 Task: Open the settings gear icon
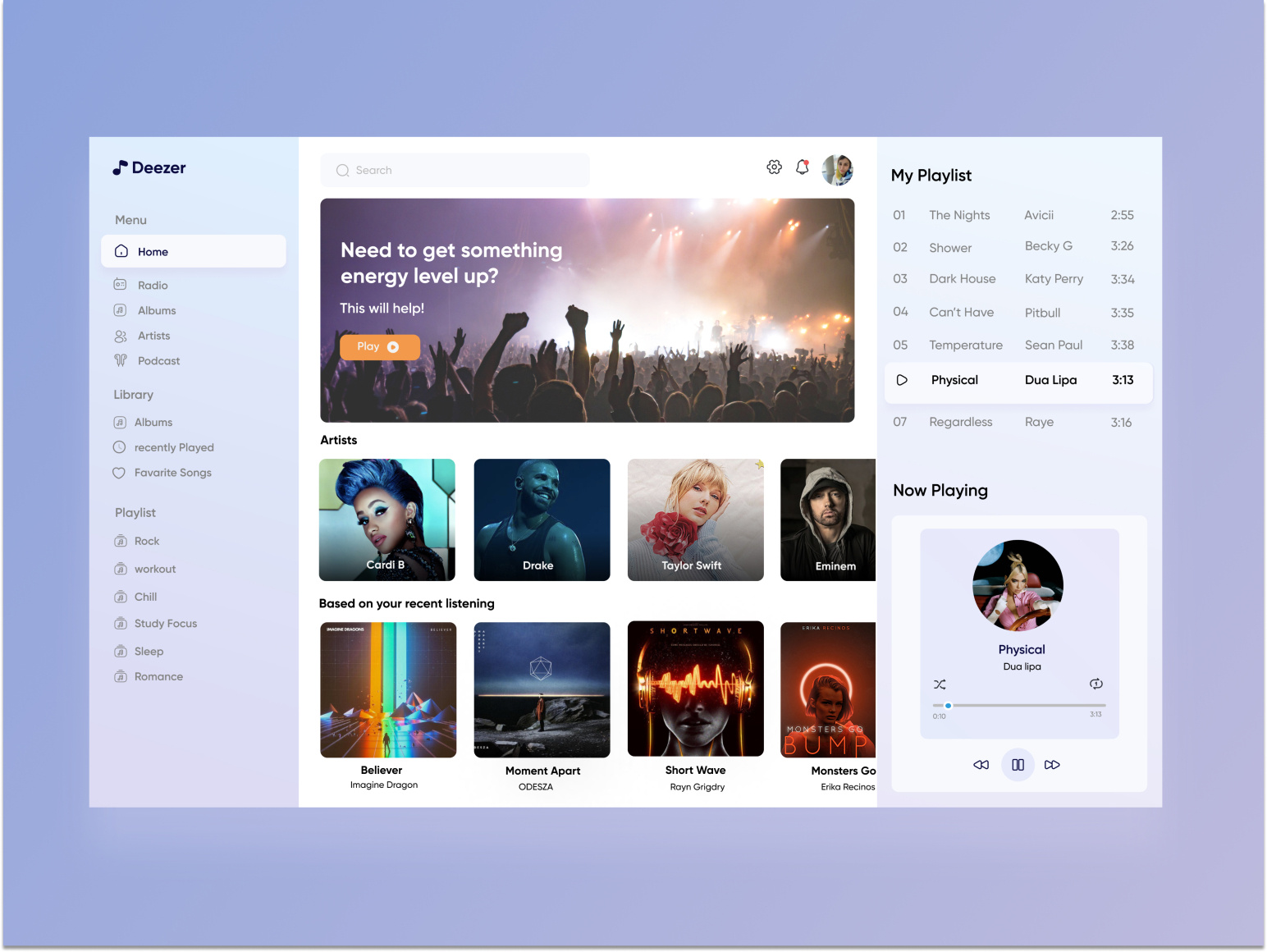[773, 167]
